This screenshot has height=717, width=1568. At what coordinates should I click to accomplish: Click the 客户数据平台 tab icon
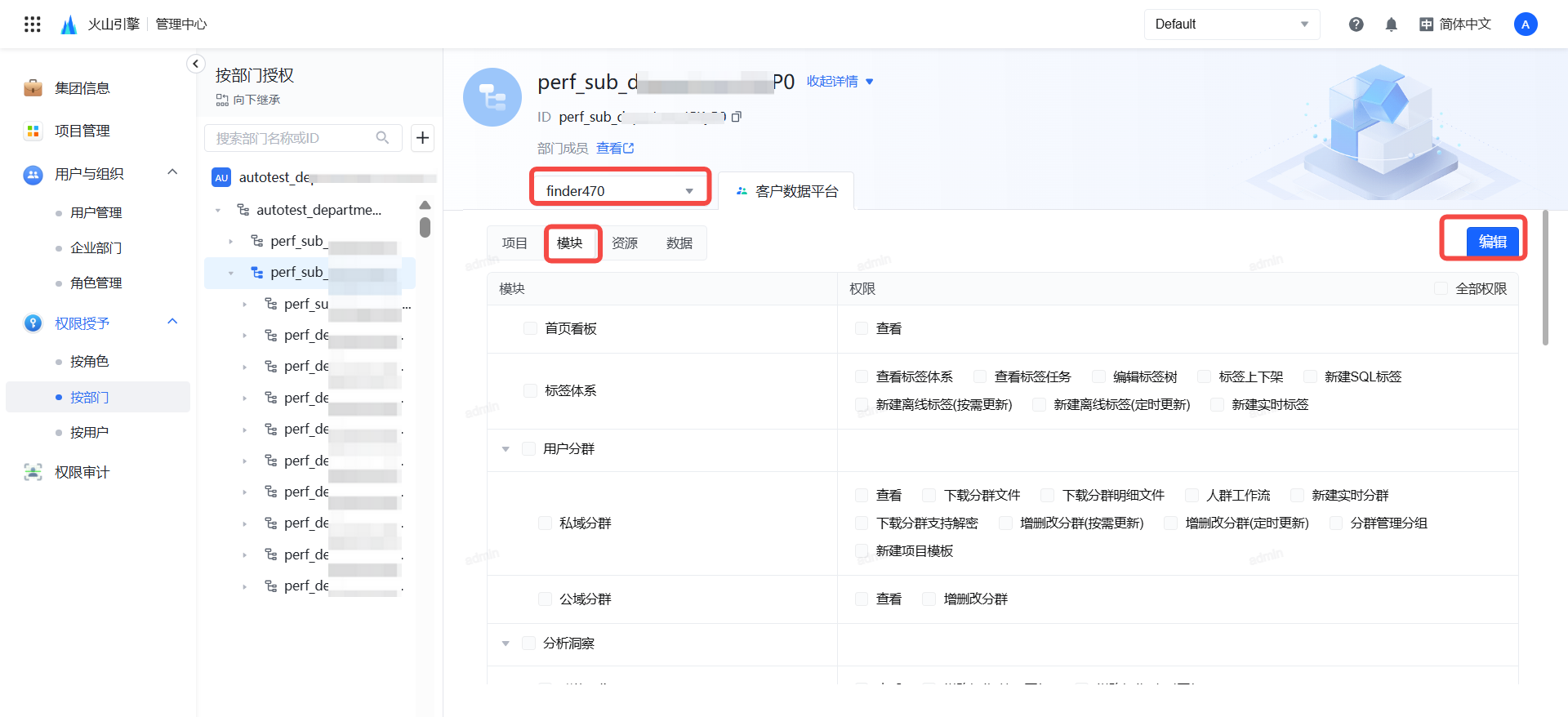(742, 191)
